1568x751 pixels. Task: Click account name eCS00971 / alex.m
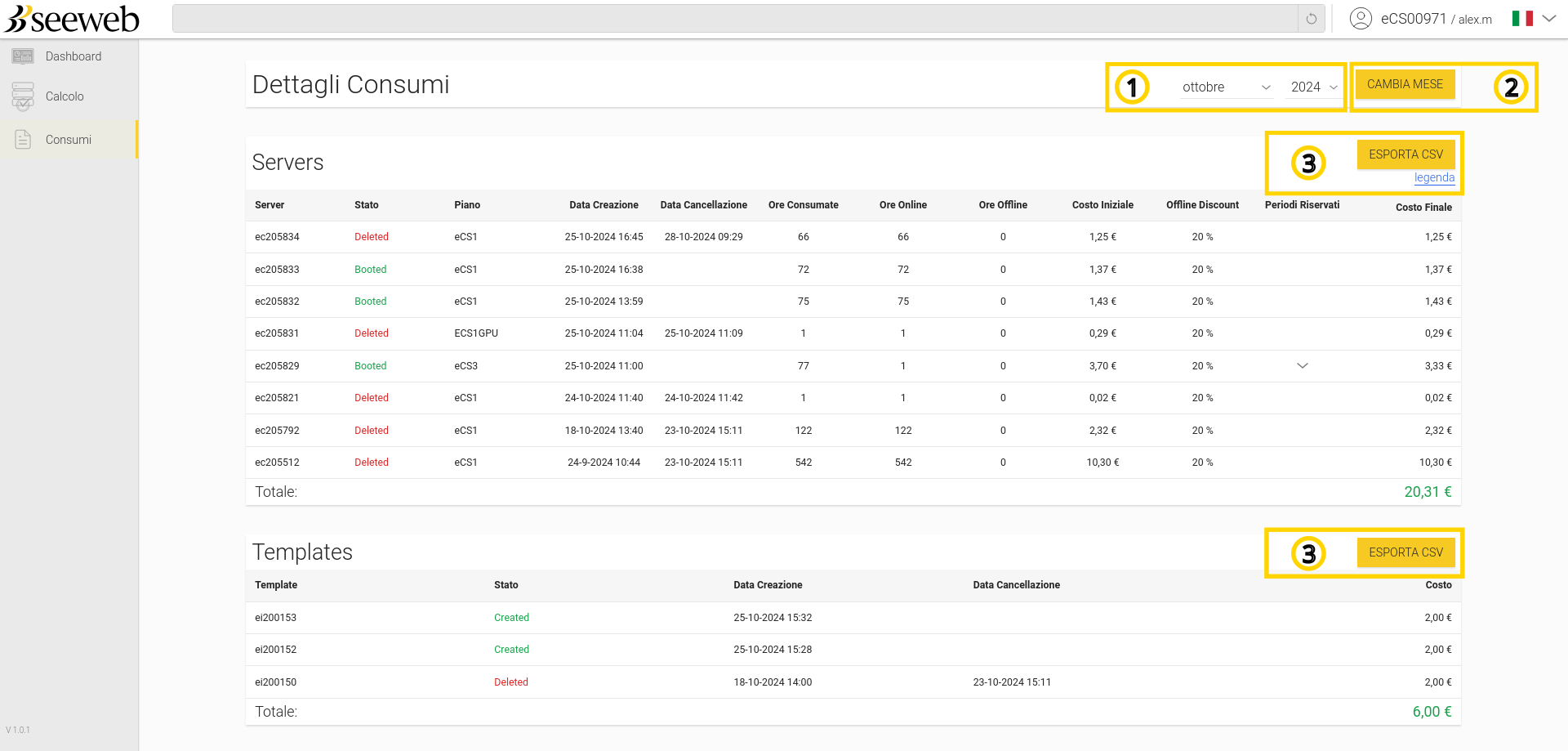tap(1436, 19)
